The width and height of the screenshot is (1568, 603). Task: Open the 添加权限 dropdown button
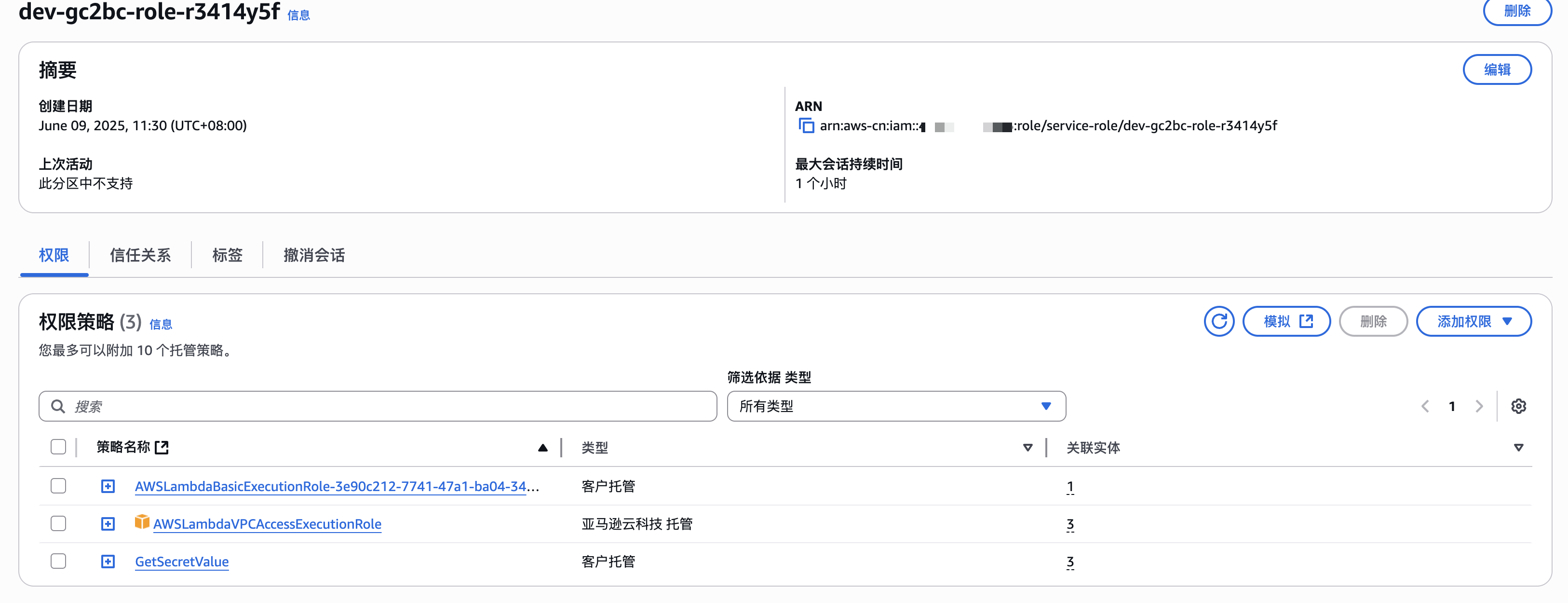(x=1473, y=321)
